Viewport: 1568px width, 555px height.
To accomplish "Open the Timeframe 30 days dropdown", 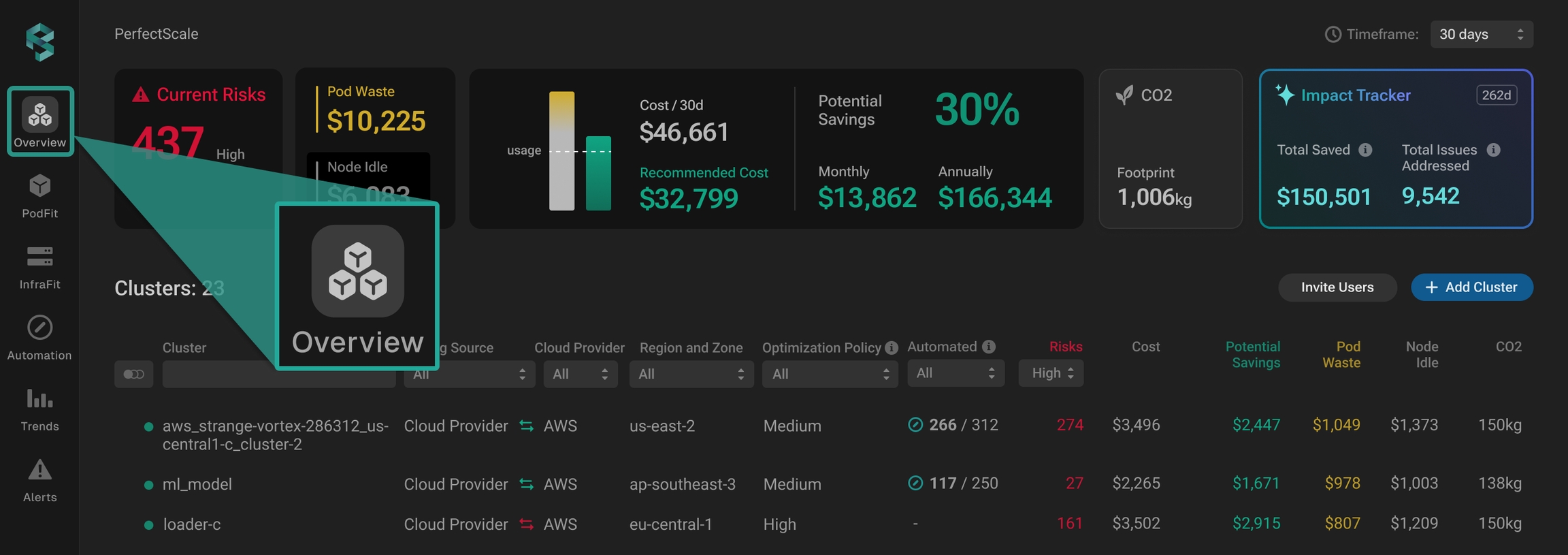I will click(1481, 34).
